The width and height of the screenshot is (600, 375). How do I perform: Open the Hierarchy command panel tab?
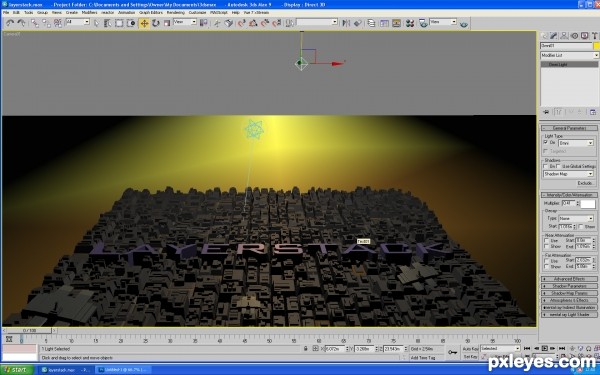click(564, 36)
